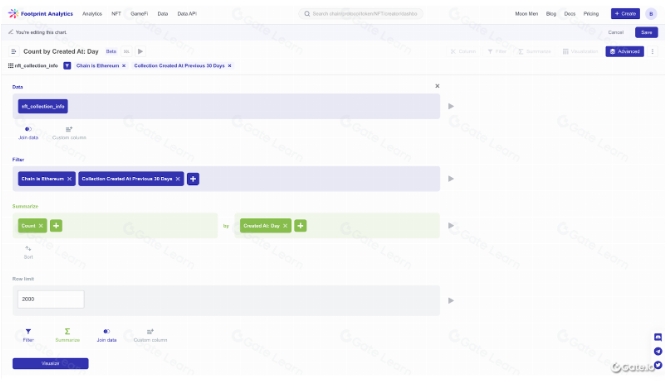Image resolution: width=672 pixels, height=382 pixels.
Task: Click the Advanced mode button
Action: (x=625, y=51)
